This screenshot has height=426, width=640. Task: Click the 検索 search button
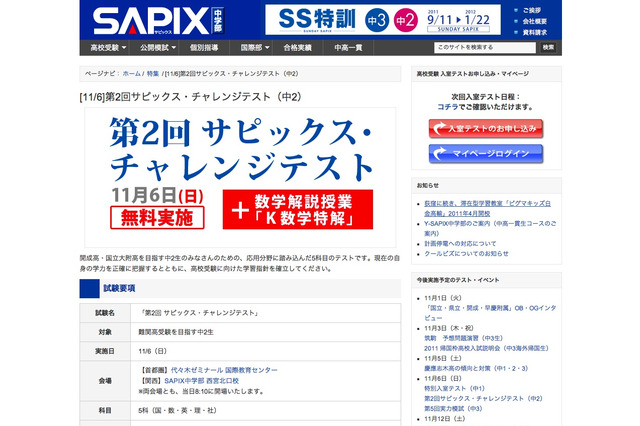[x=549, y=47]
